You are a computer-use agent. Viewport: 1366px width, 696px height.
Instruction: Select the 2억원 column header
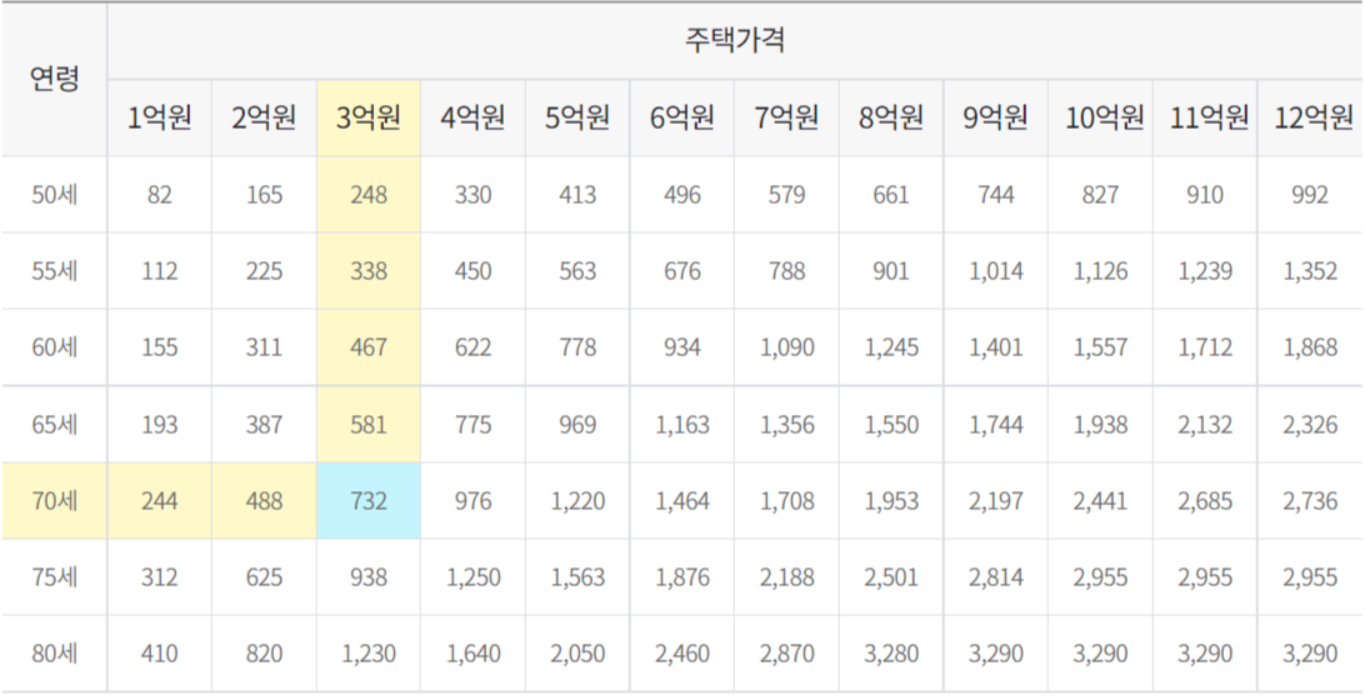tap(264, 118)
